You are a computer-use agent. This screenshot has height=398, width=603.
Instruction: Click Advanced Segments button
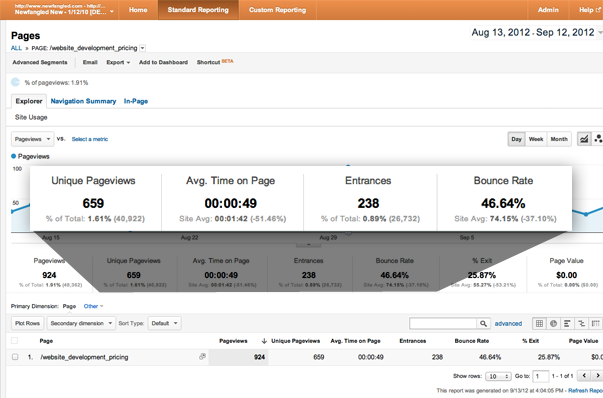click(x=40, y=62)
